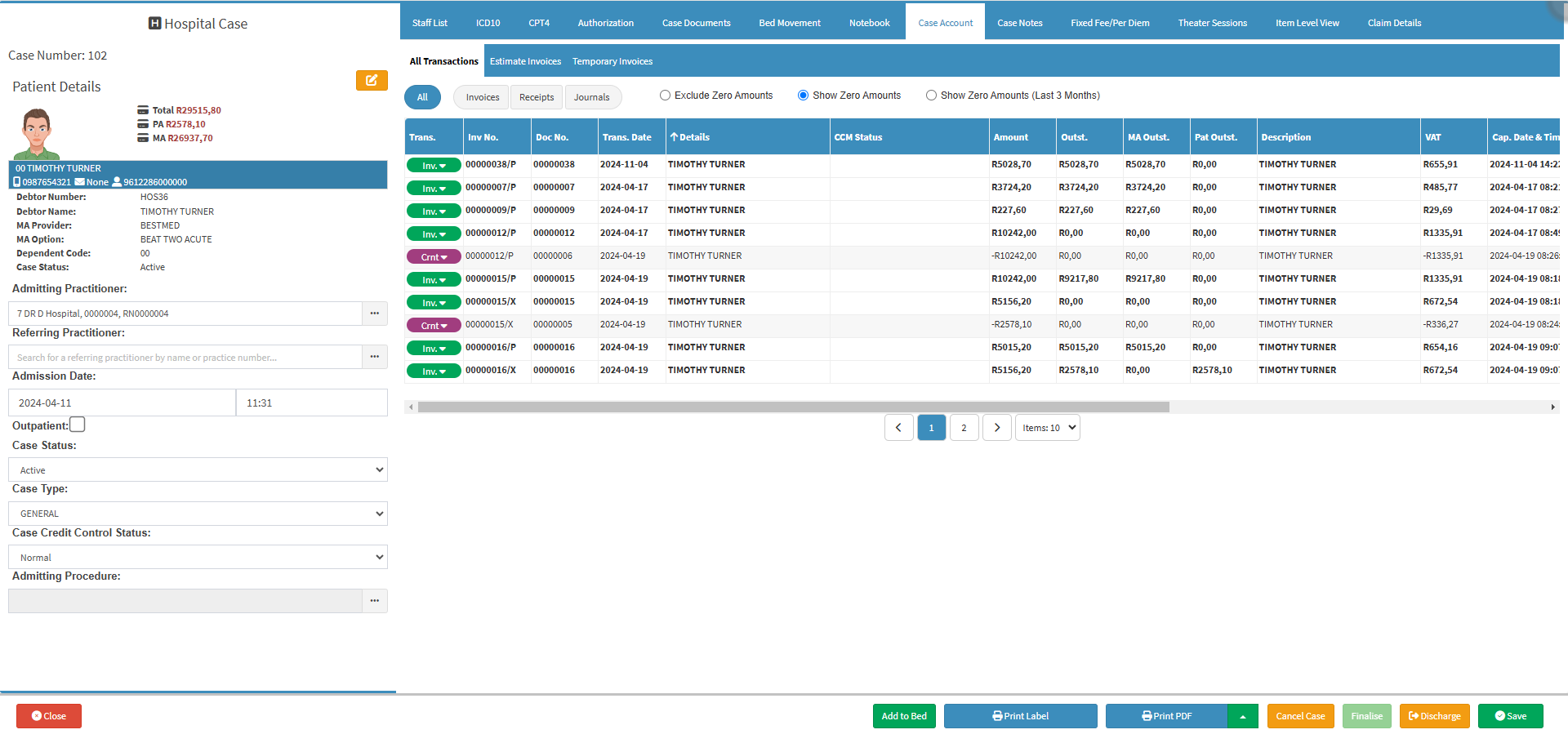Go to the next page arrow in pagination
This screenshot has width=1568, height=743.
[996, 428]
